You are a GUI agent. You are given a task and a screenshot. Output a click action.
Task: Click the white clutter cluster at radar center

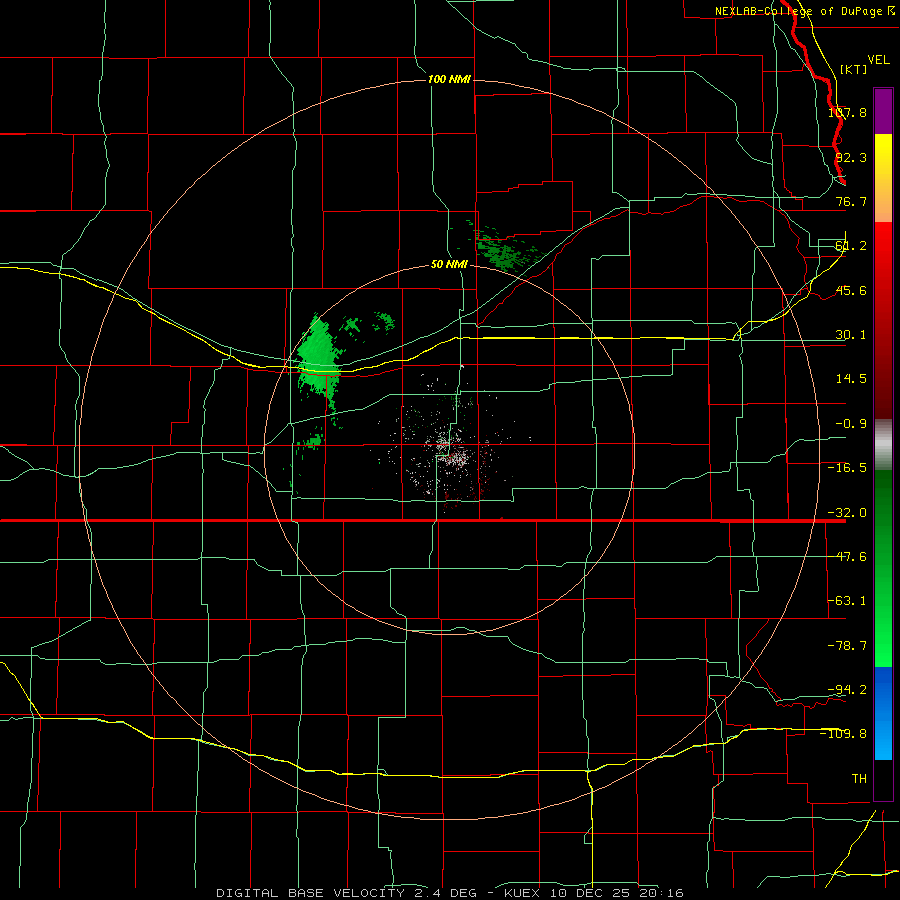(451, 453)
